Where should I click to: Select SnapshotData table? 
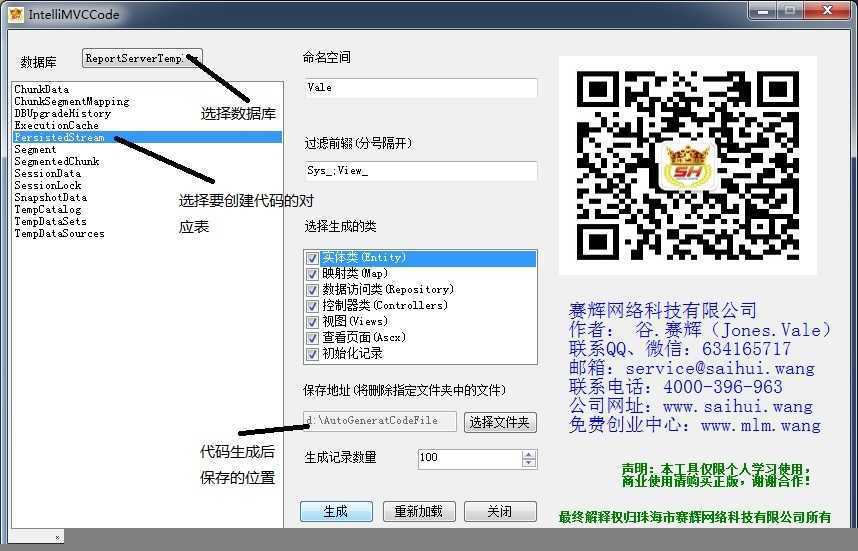pyautogui.click(x=50, y=198)
